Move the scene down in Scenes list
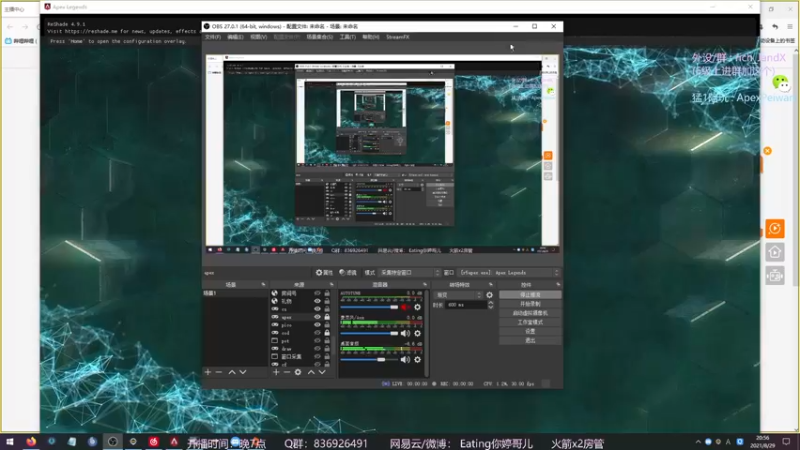This screenshot has height=450, width=800. 243,372
